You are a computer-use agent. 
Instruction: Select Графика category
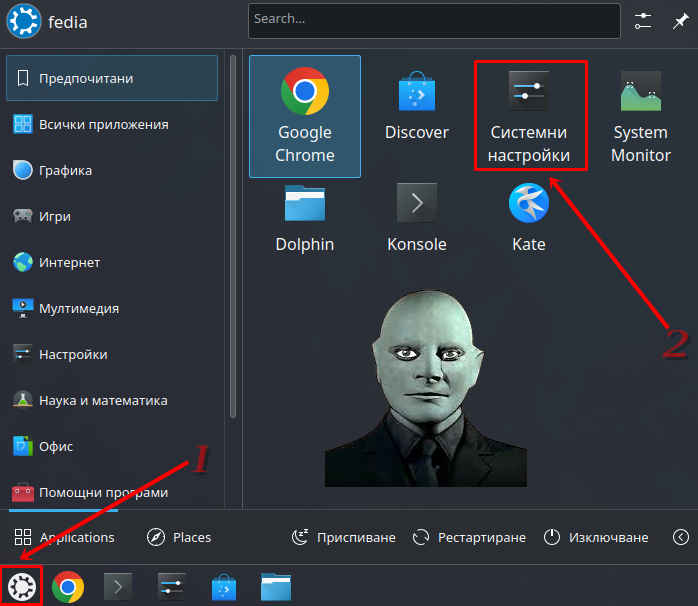[x=112, y=170]
